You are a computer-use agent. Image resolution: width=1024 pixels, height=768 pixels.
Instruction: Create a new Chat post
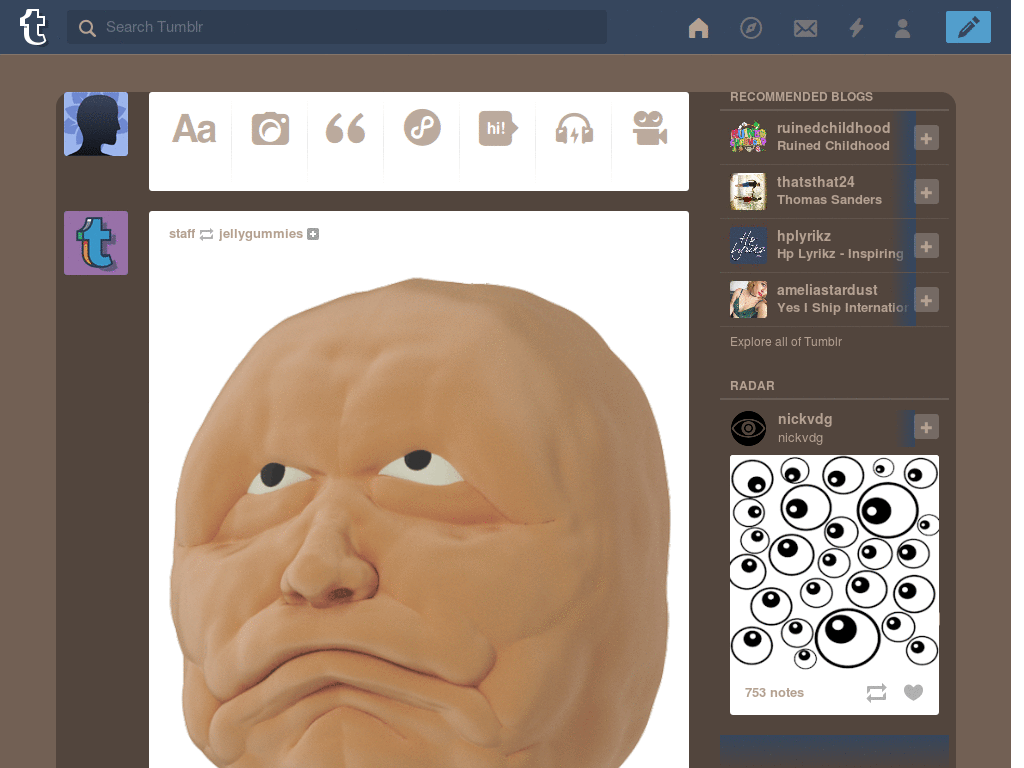click(498, 129)
